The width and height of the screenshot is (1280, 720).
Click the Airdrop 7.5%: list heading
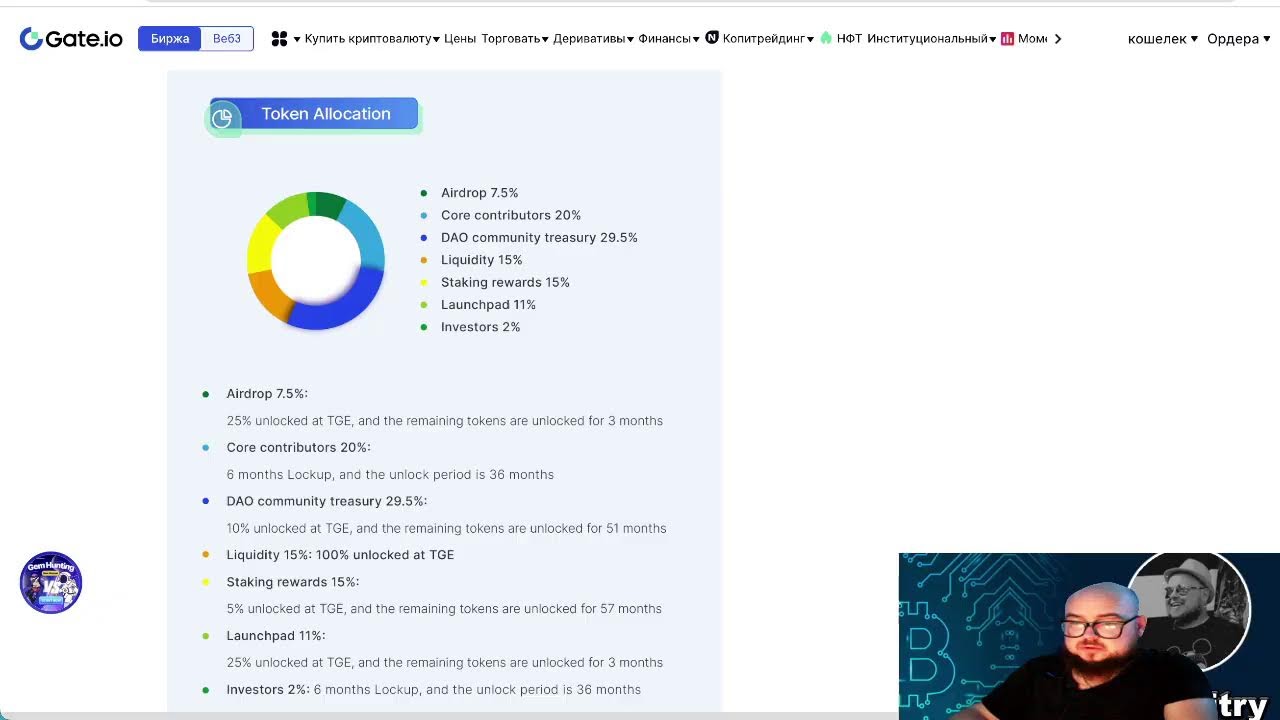click(267, 394)
